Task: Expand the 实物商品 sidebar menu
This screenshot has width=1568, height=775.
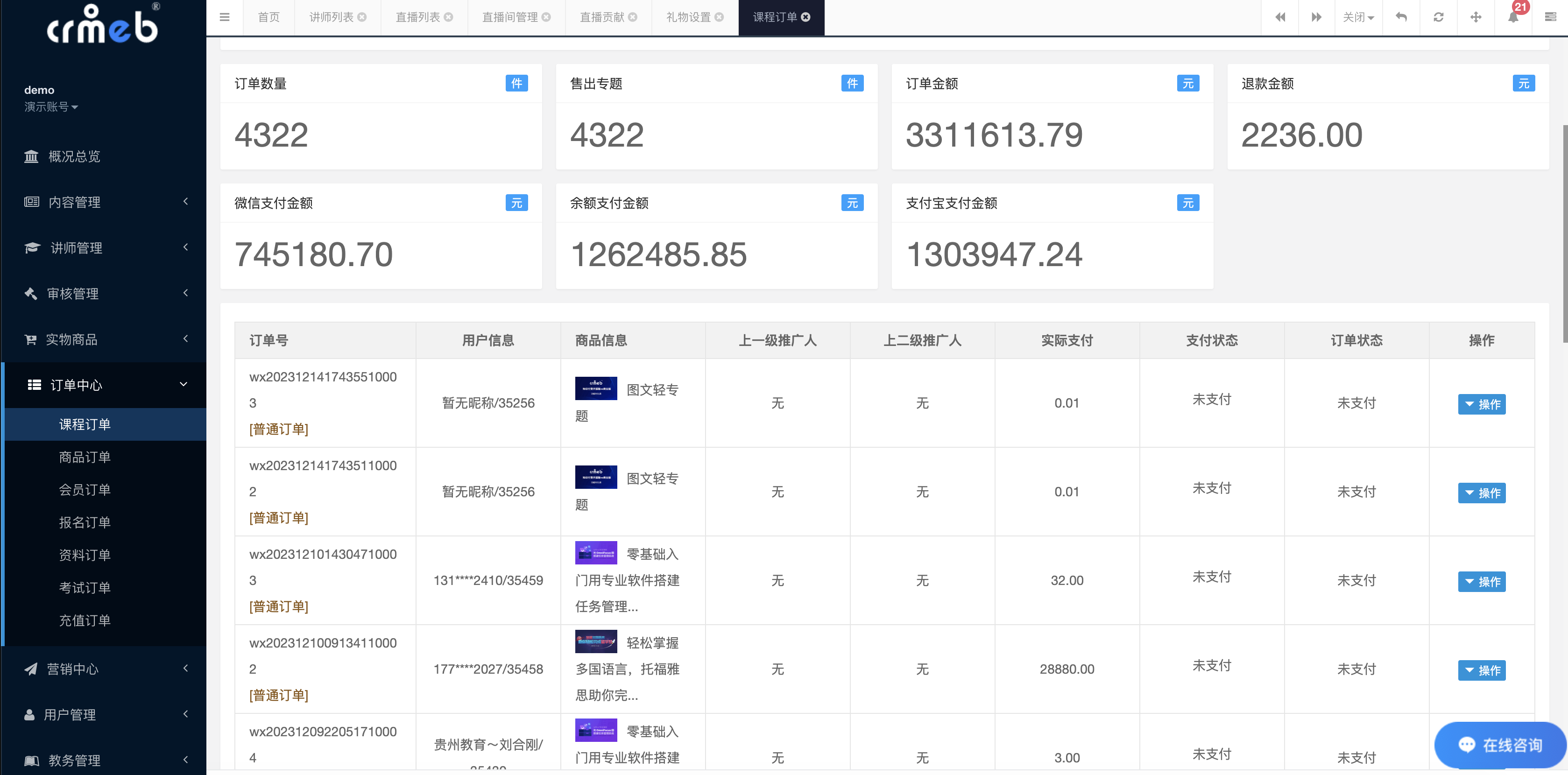Action: [104, 339]
